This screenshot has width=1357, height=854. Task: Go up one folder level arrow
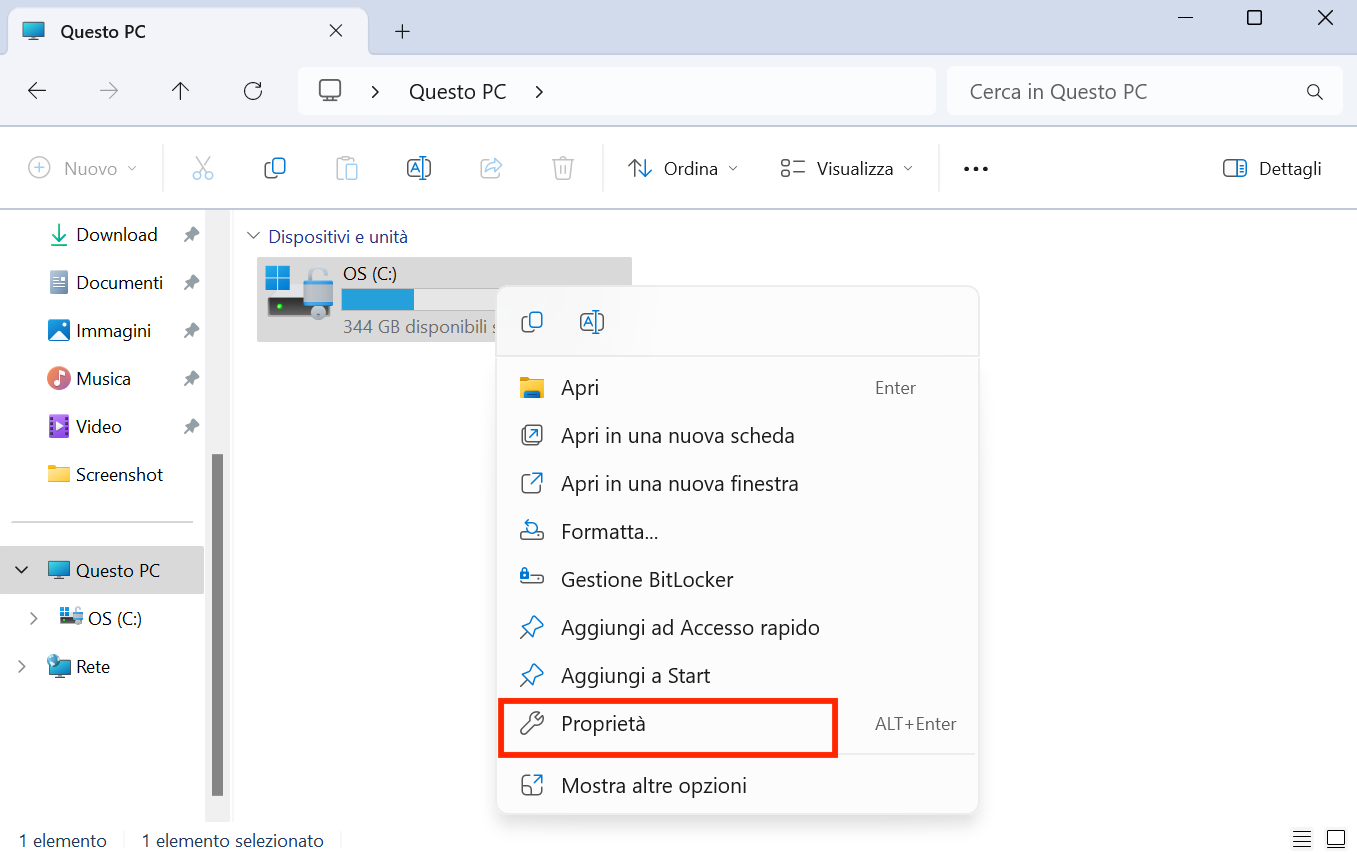click(x=180, y=91)
